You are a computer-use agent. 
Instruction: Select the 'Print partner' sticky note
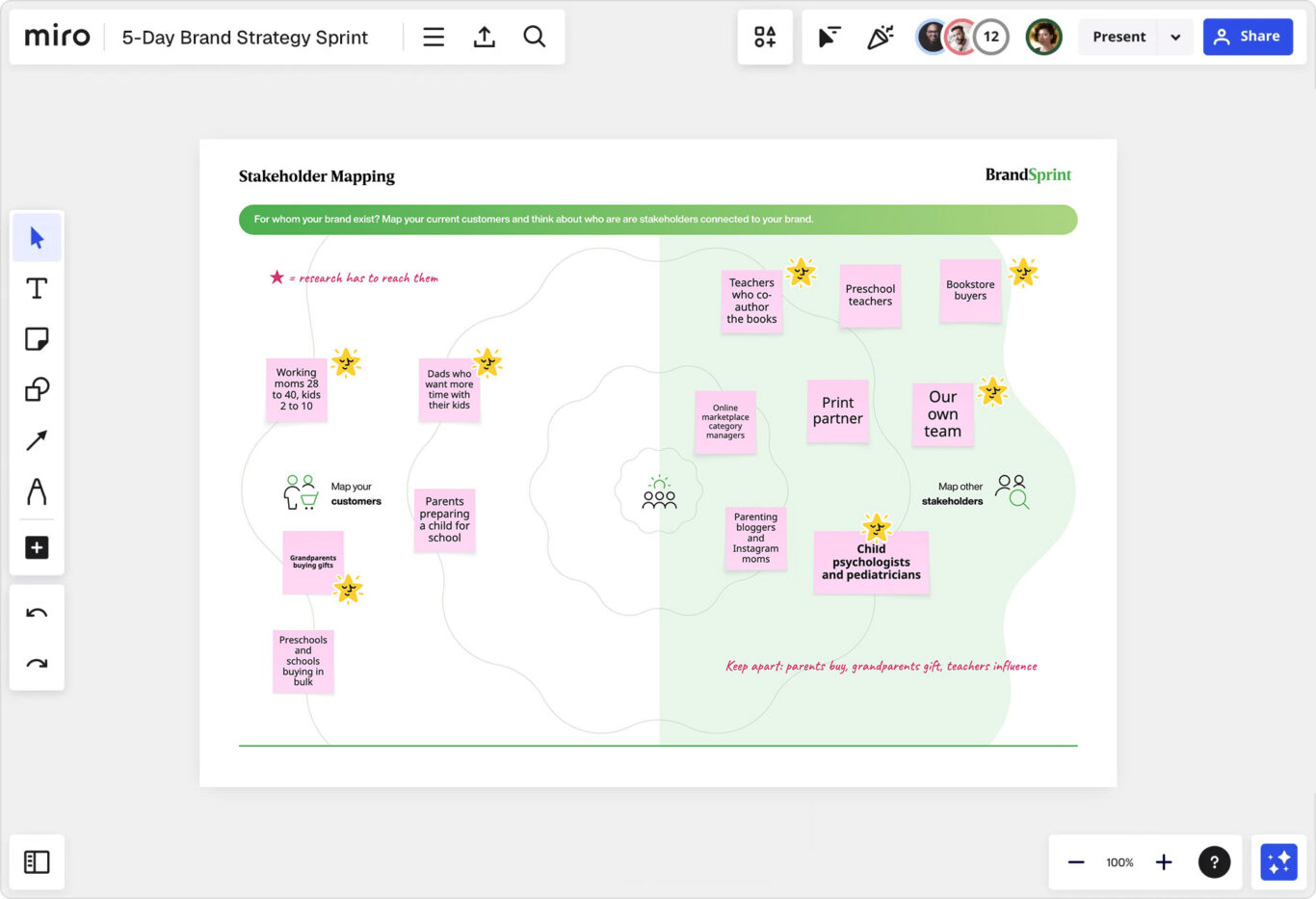pyautogui.click(x=838, y=411)
